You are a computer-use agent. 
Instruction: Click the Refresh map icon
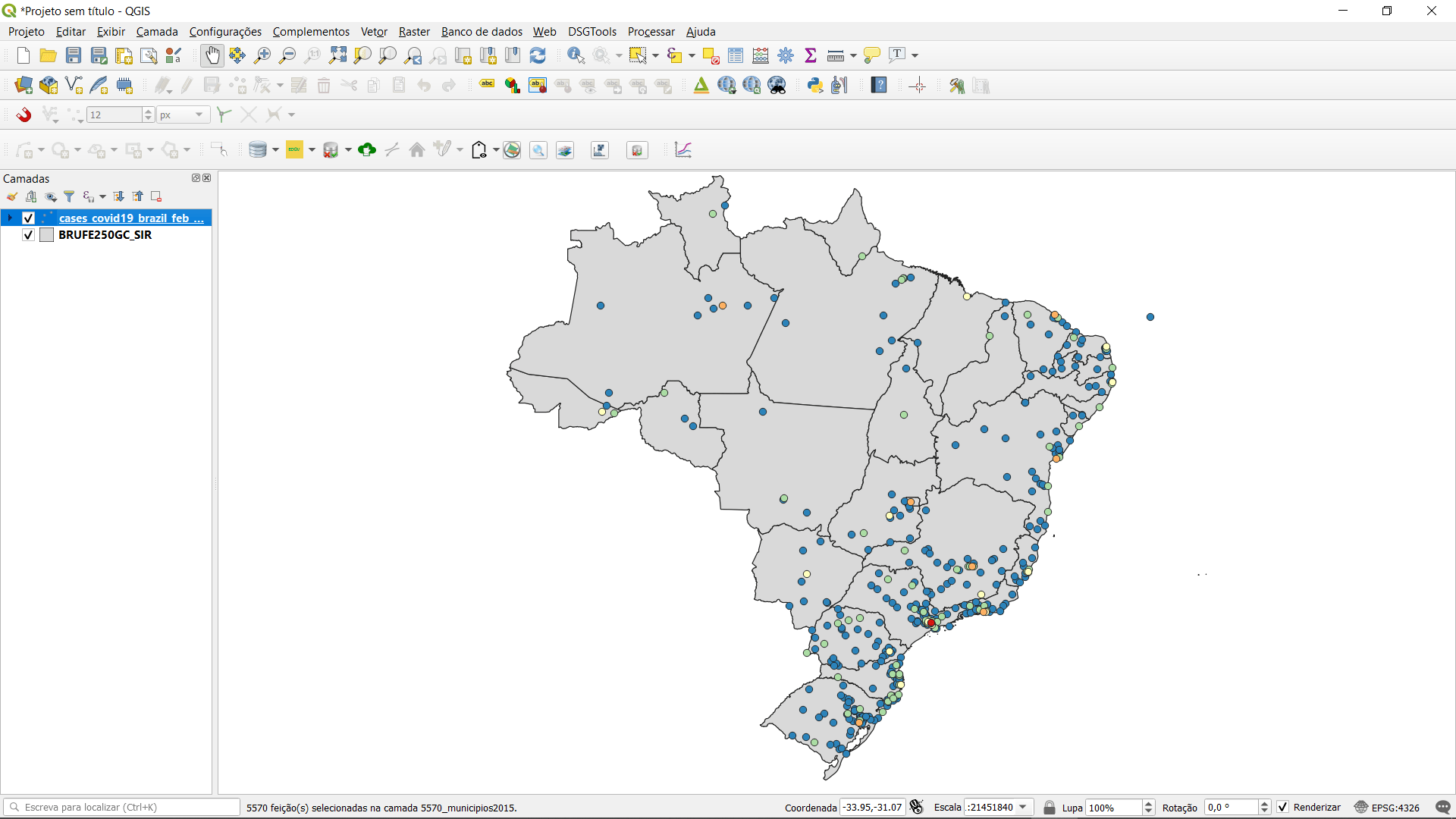(x=538, y=55)
